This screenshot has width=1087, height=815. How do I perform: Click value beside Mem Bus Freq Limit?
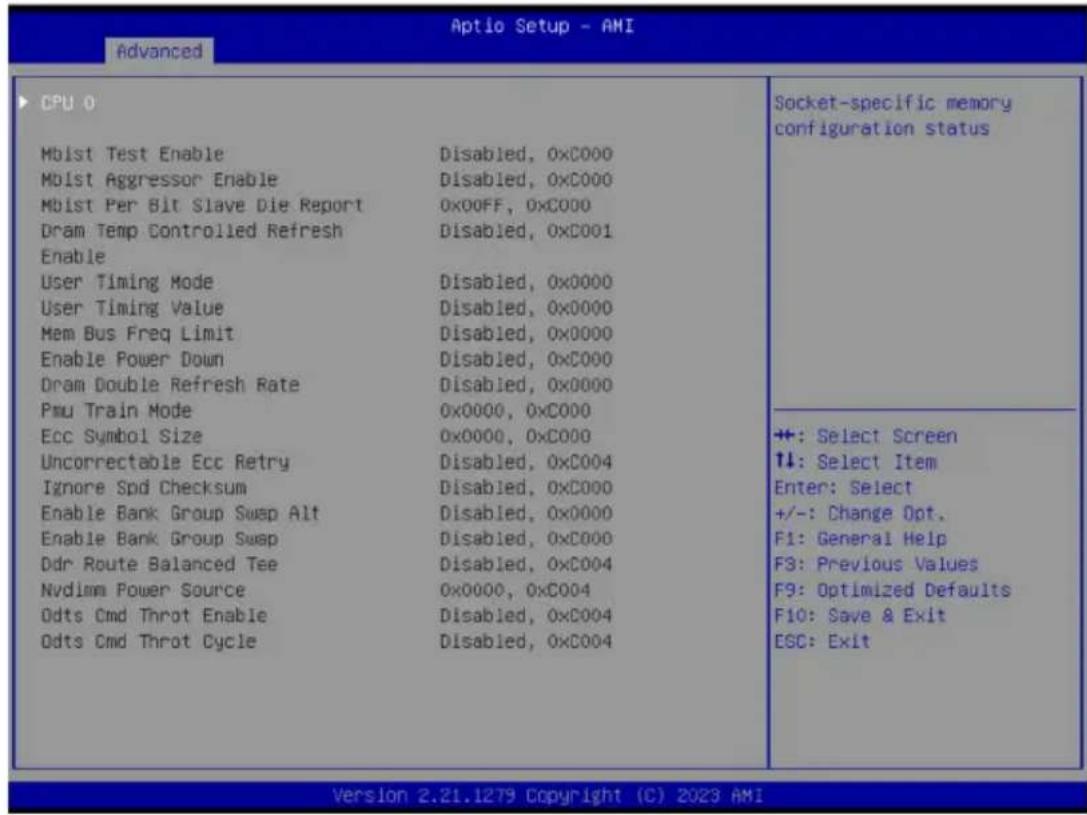pyautogui.click(x=526, y=333)
